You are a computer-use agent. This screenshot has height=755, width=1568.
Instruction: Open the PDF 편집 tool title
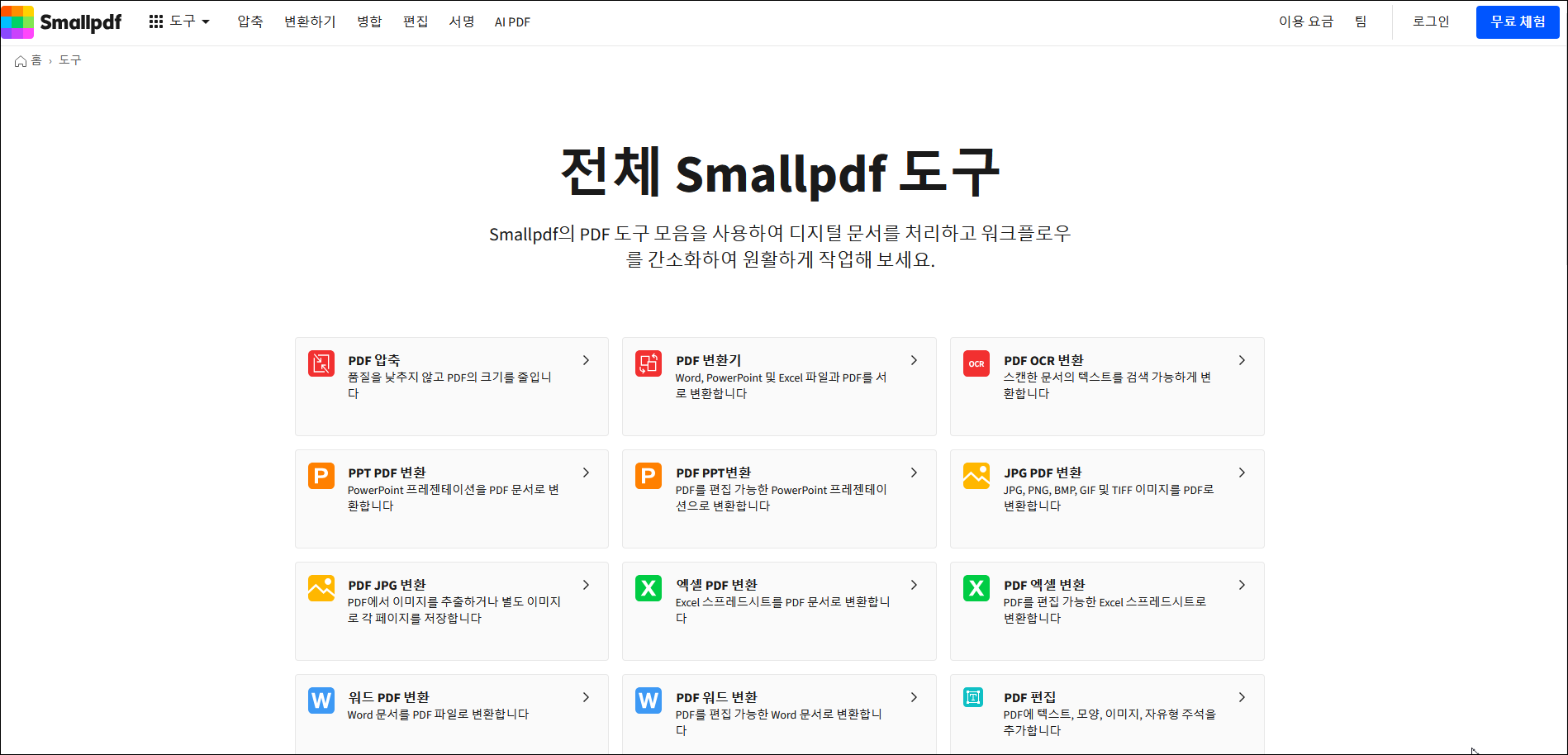[1029, 697]
